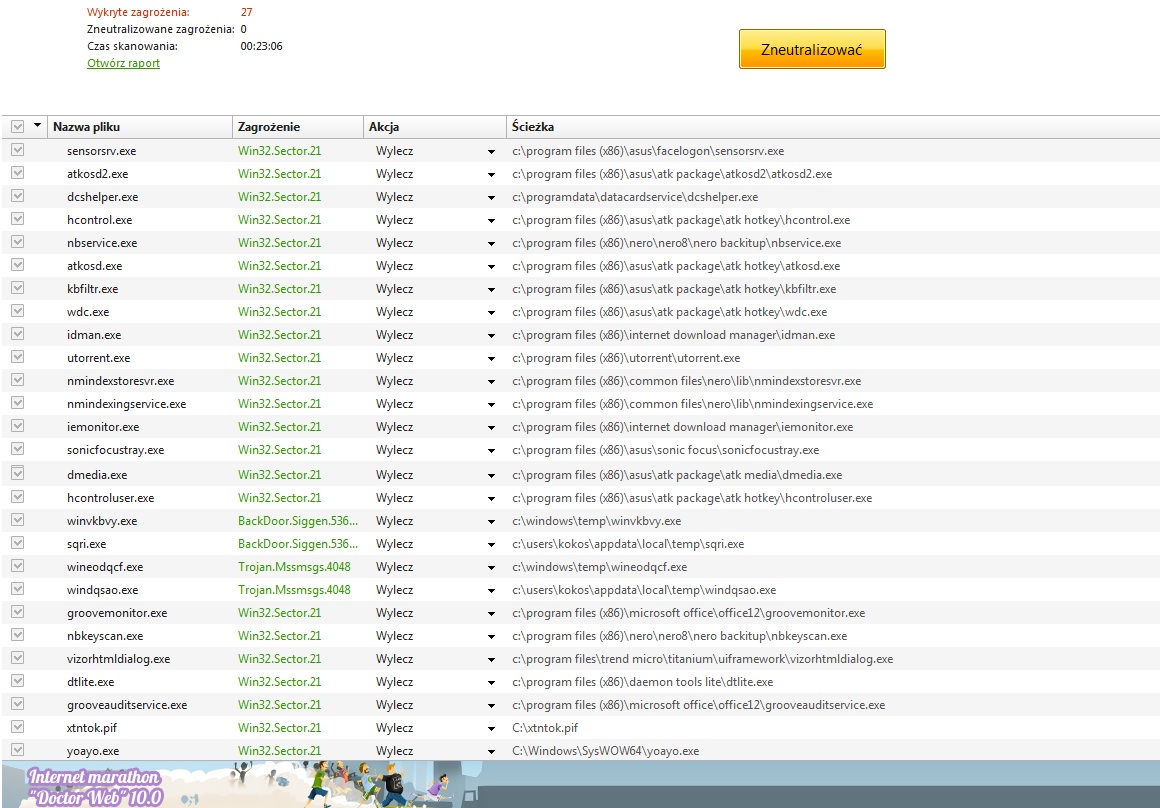
Task: Click the utorrent.exe path cell
Action: pyautogui.click(x=626, y=358)
